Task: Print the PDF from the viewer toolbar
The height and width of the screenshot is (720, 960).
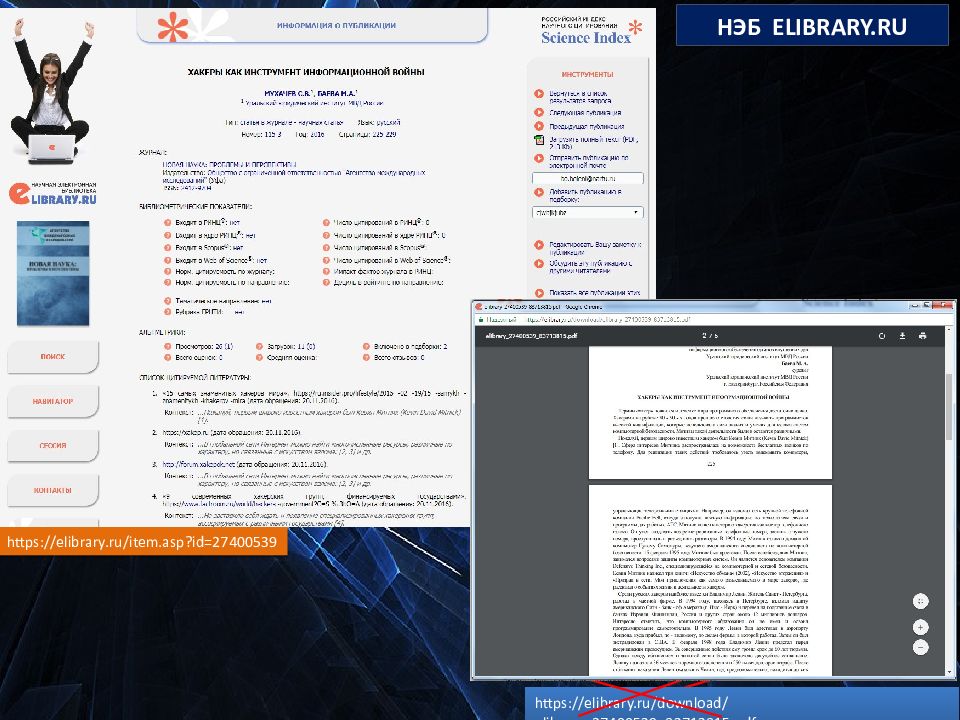Action: pyautogui.click(x=923, y=336)
